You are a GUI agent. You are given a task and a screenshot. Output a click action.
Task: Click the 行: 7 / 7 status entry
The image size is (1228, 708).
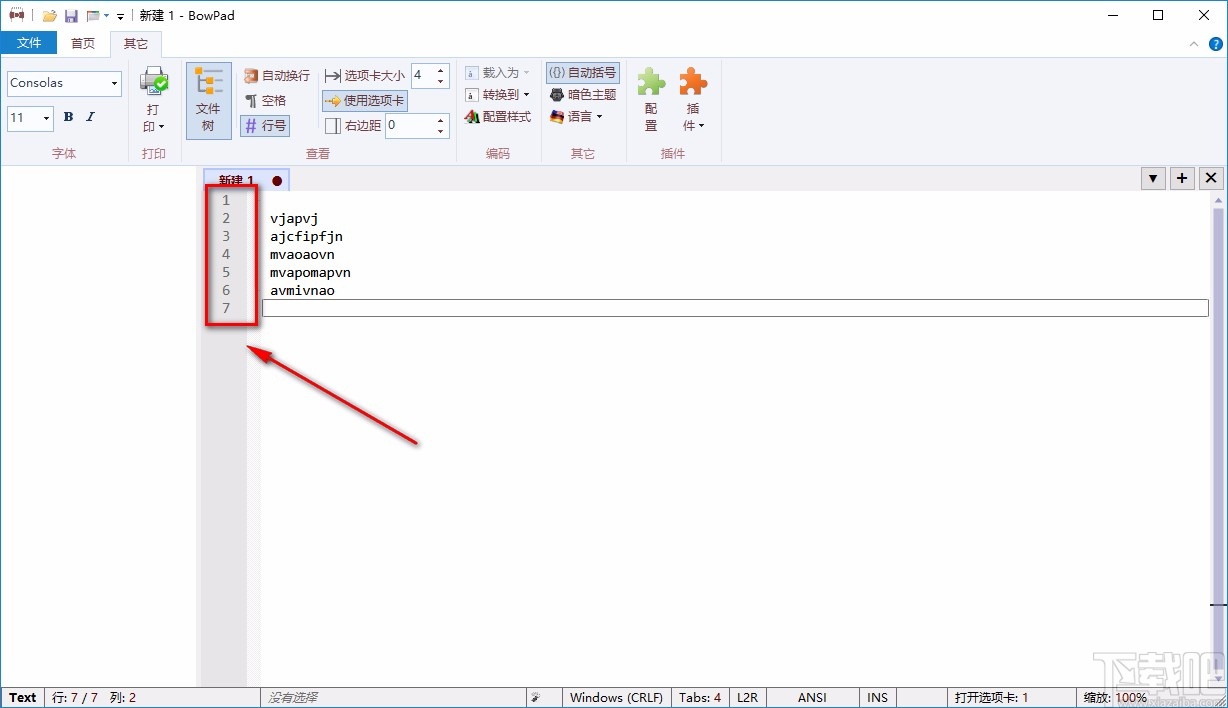click(x=75, y=697)
